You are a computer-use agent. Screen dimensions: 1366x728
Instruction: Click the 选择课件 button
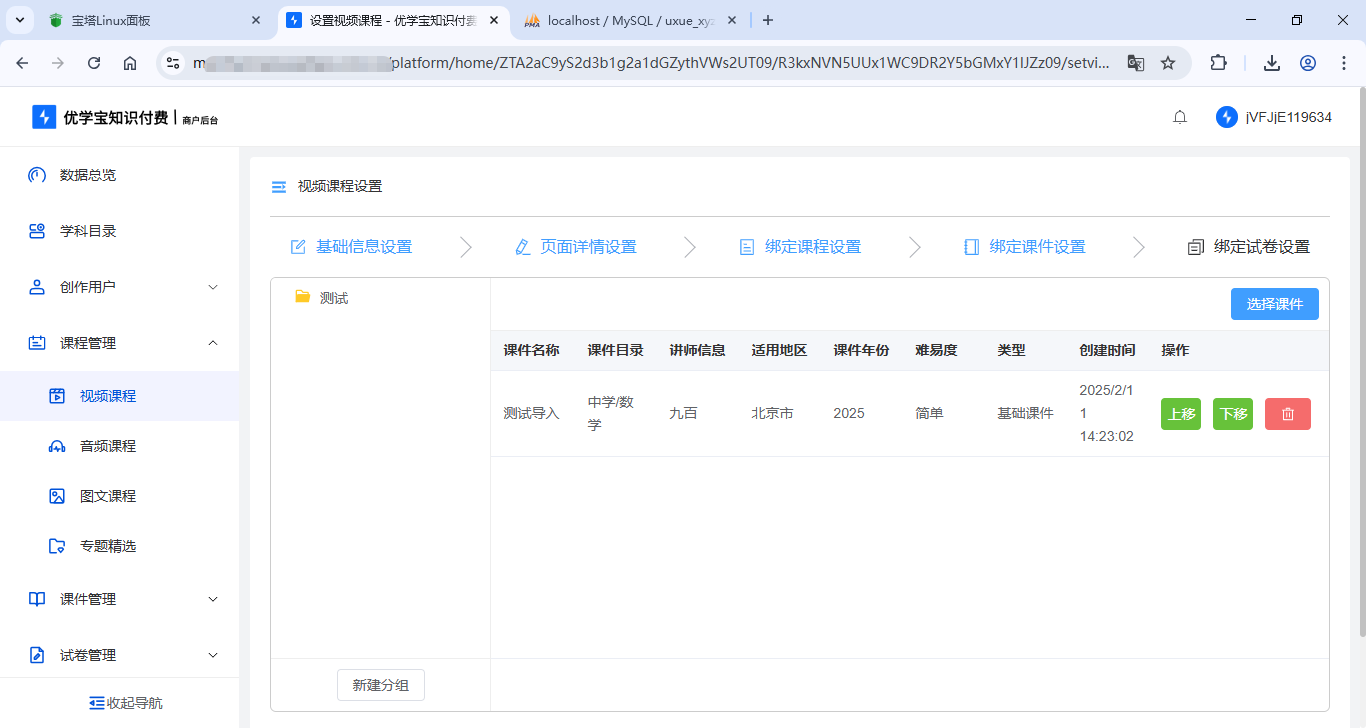coord(1274,304)
